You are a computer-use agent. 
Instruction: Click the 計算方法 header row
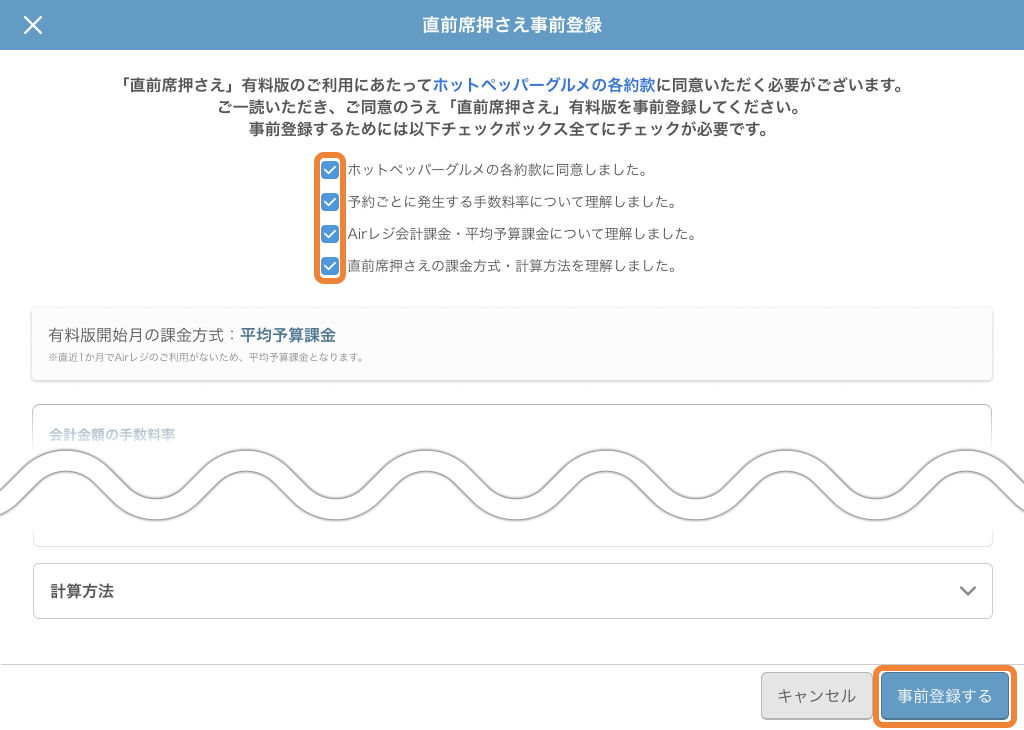pyautogui.click(x=512, y=591)
